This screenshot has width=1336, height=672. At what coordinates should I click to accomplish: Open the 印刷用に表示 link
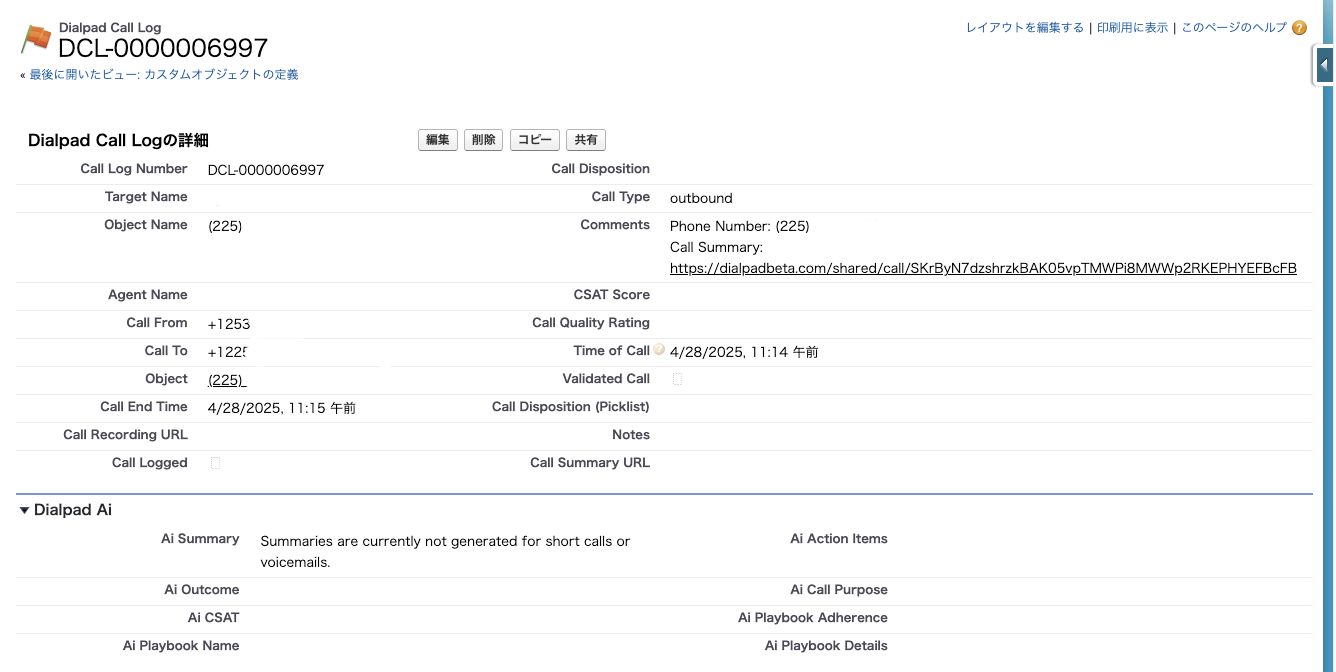tap(1132, 28)
